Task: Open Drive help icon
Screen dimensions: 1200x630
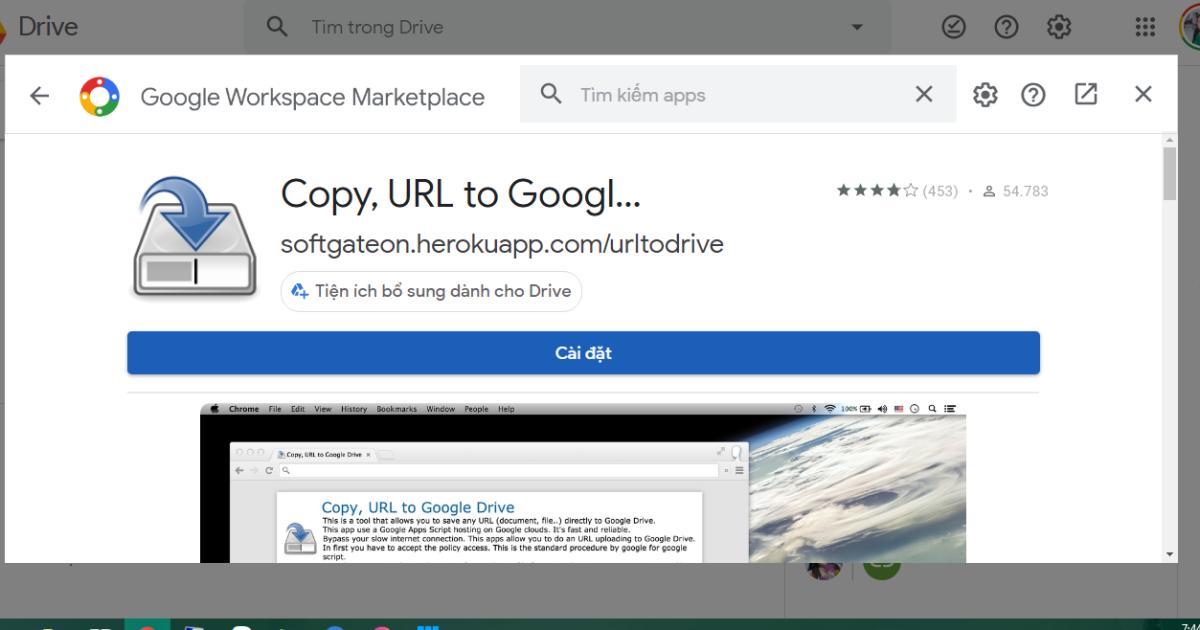Action: click(x=1006, y=27)
